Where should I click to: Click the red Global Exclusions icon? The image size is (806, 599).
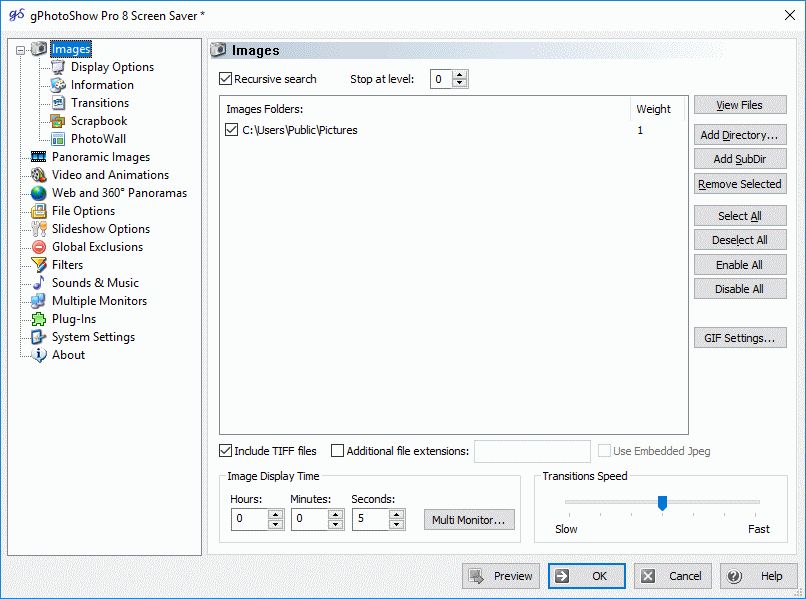pyautogui.click(x=39, y=247)
